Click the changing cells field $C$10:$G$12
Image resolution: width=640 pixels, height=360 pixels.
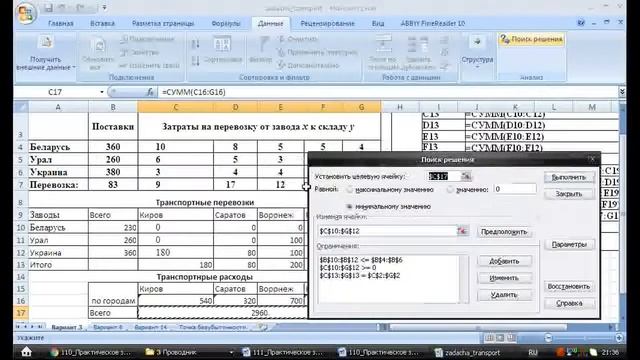(x=387, y=231)
